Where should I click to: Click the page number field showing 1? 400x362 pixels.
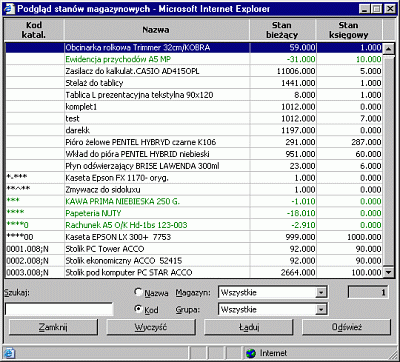368,292
